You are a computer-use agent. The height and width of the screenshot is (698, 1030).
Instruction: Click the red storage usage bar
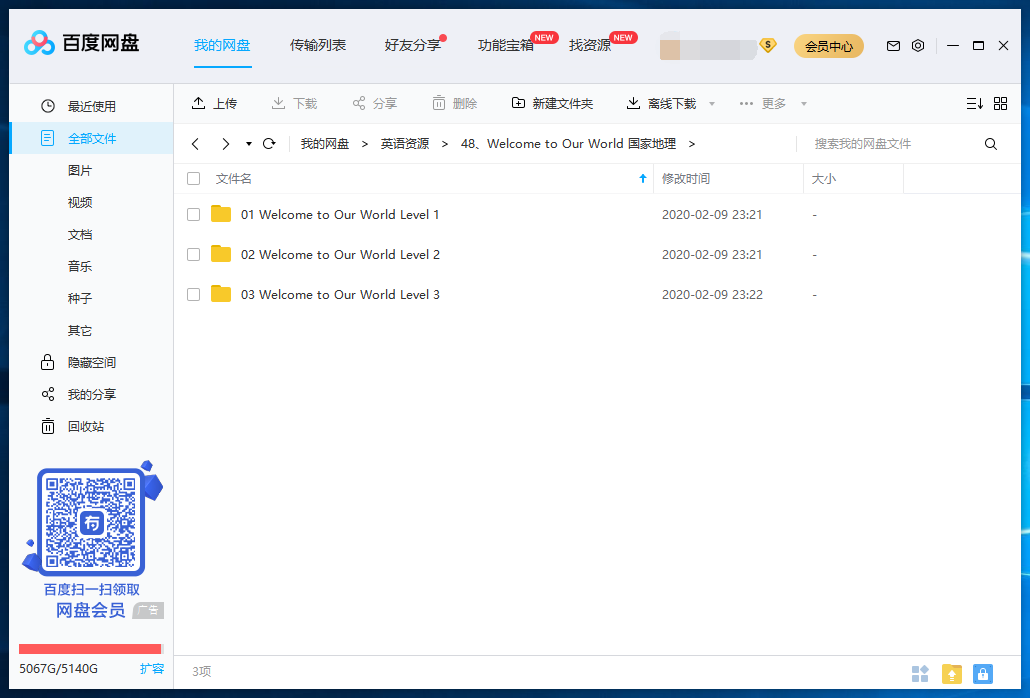pyautogui.click(x=90, y=649)
